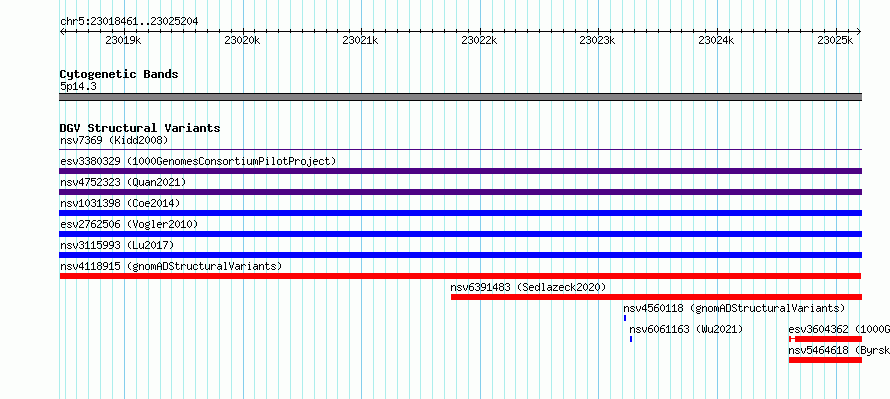This screenshot has height=399, width=890.
Task: Select the small blue mark under nsv4560118
Action: coord(625,318)
